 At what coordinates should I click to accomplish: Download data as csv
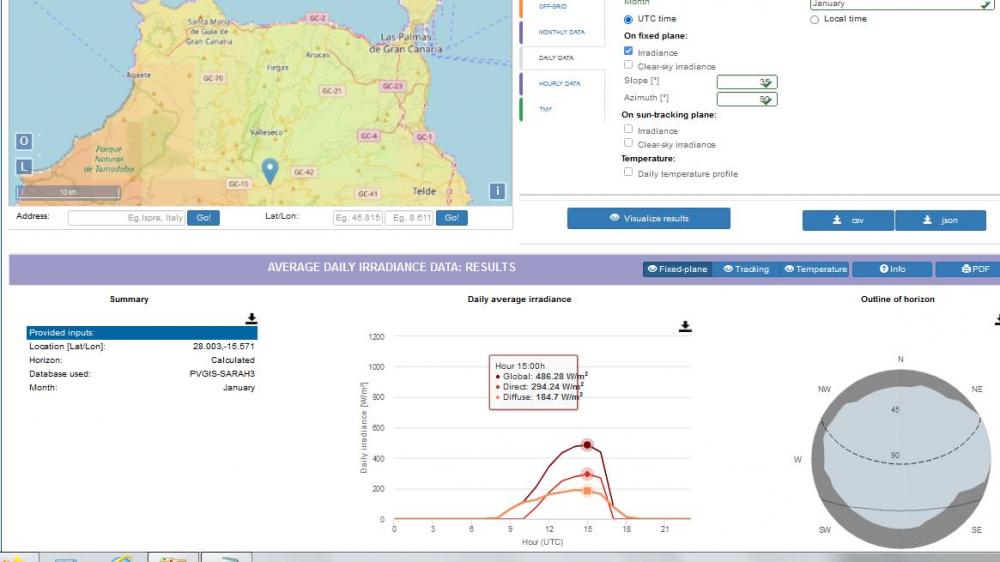[848, 220]
